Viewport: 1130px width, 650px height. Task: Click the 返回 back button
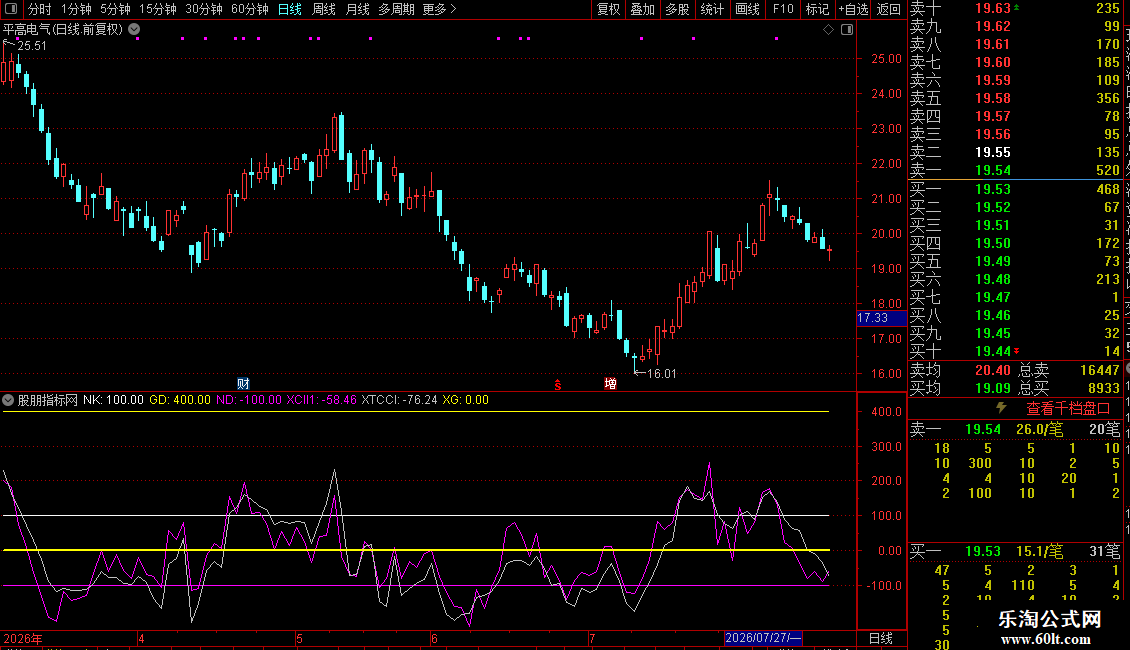pyautogui.click(x=889, y=9)
